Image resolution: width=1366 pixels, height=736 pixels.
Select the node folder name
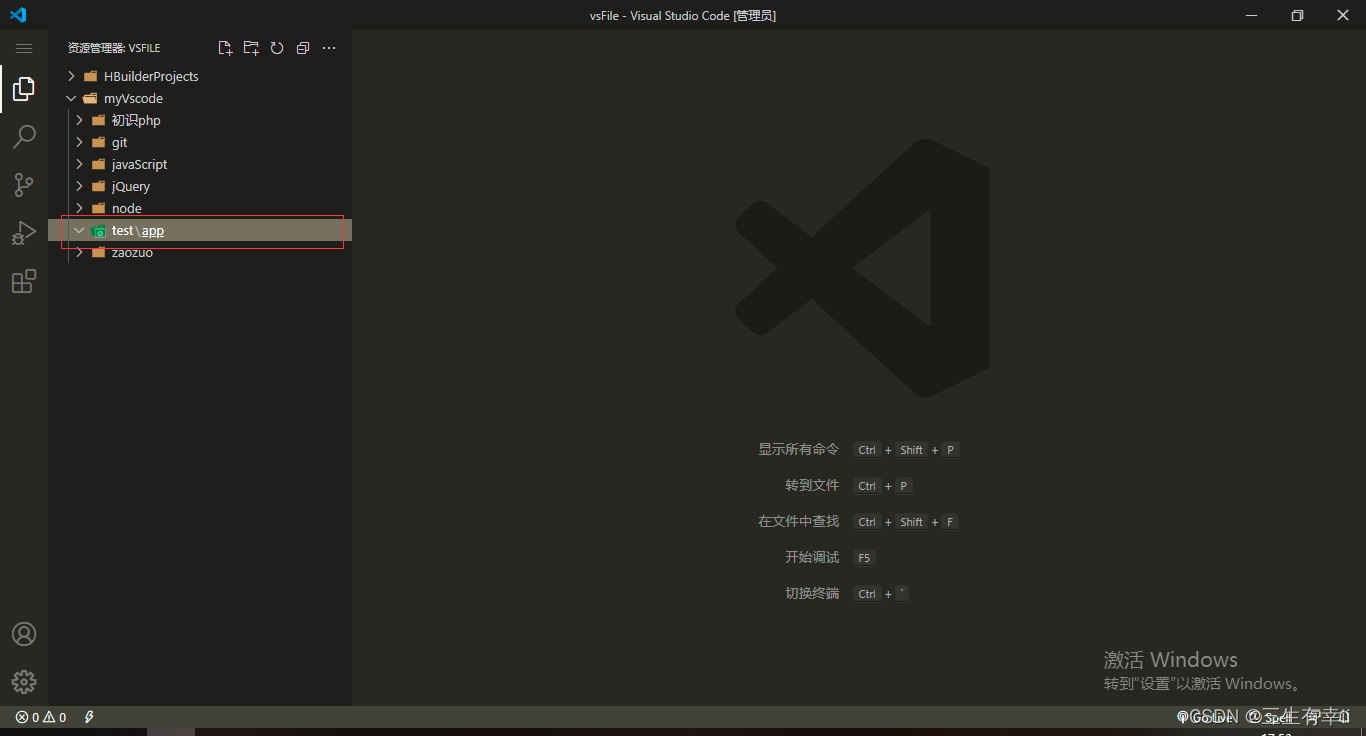coord(127,208)
